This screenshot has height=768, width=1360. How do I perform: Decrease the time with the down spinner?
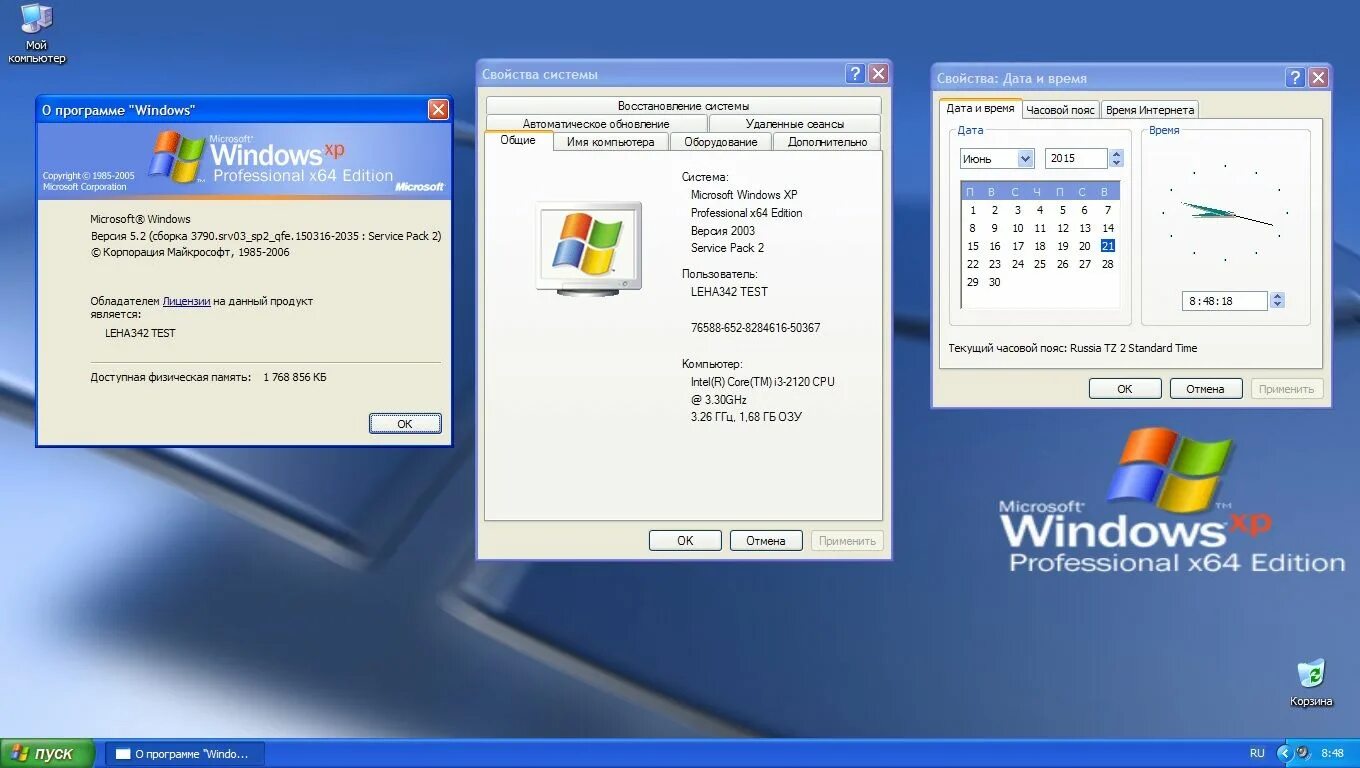click(1277, 306)
